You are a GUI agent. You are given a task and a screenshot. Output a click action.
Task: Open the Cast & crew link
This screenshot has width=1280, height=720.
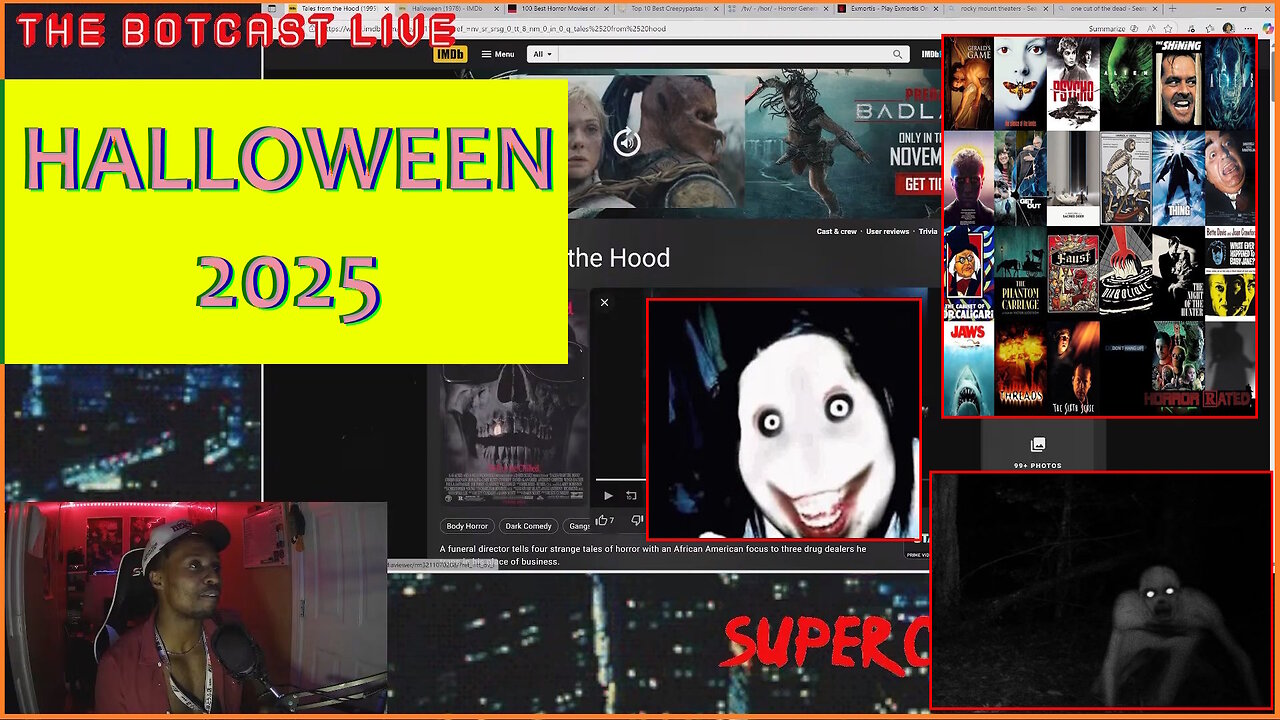836,231
